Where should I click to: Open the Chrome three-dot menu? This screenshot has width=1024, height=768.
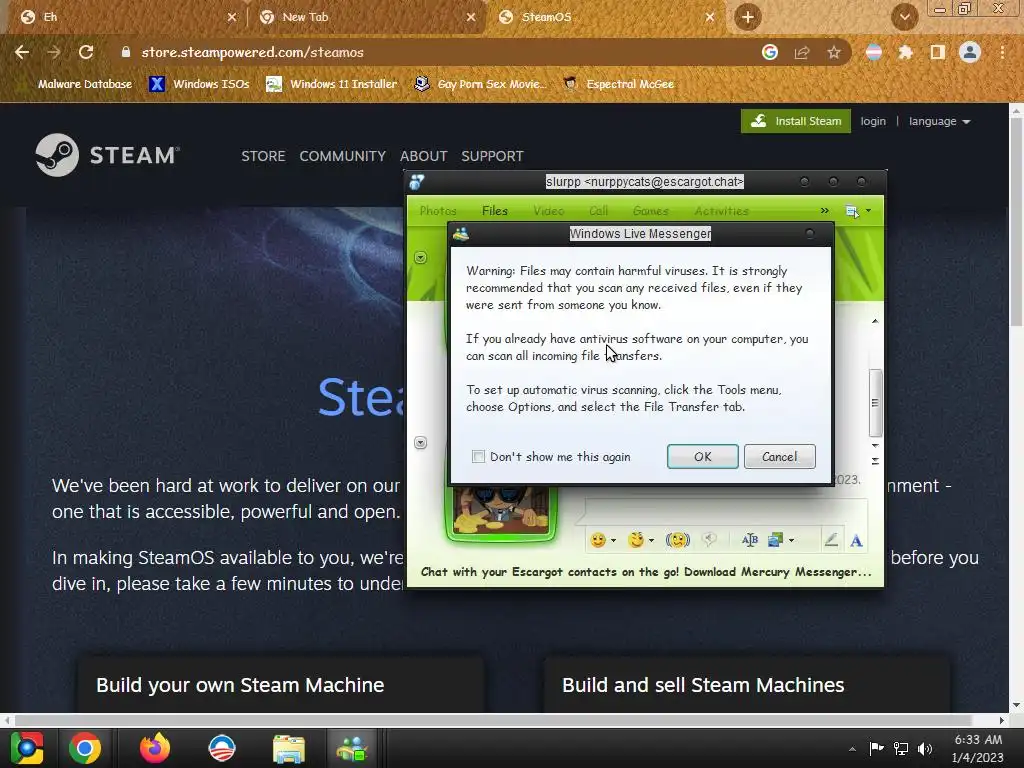tap(1002, 52)
